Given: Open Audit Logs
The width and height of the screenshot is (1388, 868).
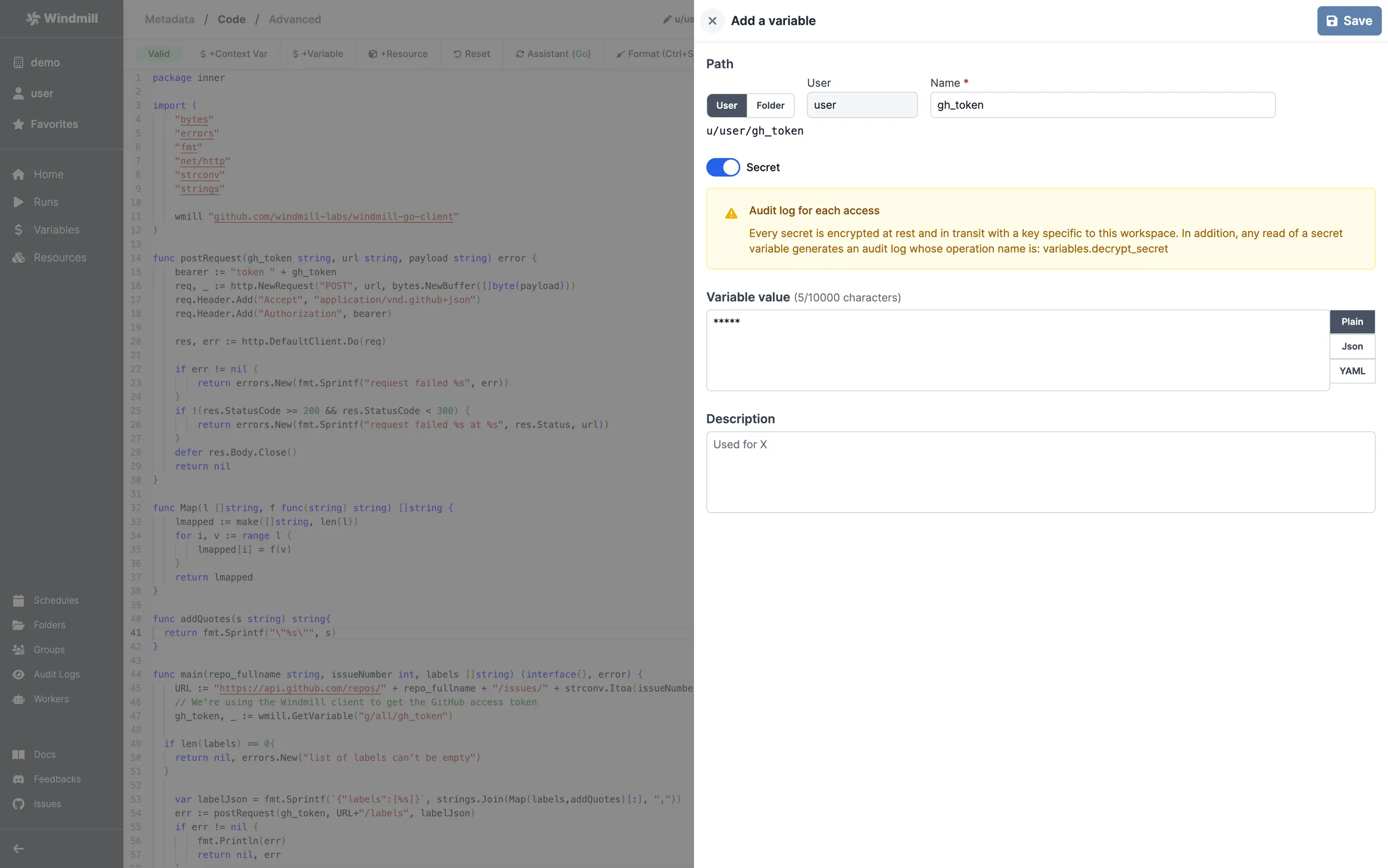Looking at the screenshot, I should [x=57, y=674].
